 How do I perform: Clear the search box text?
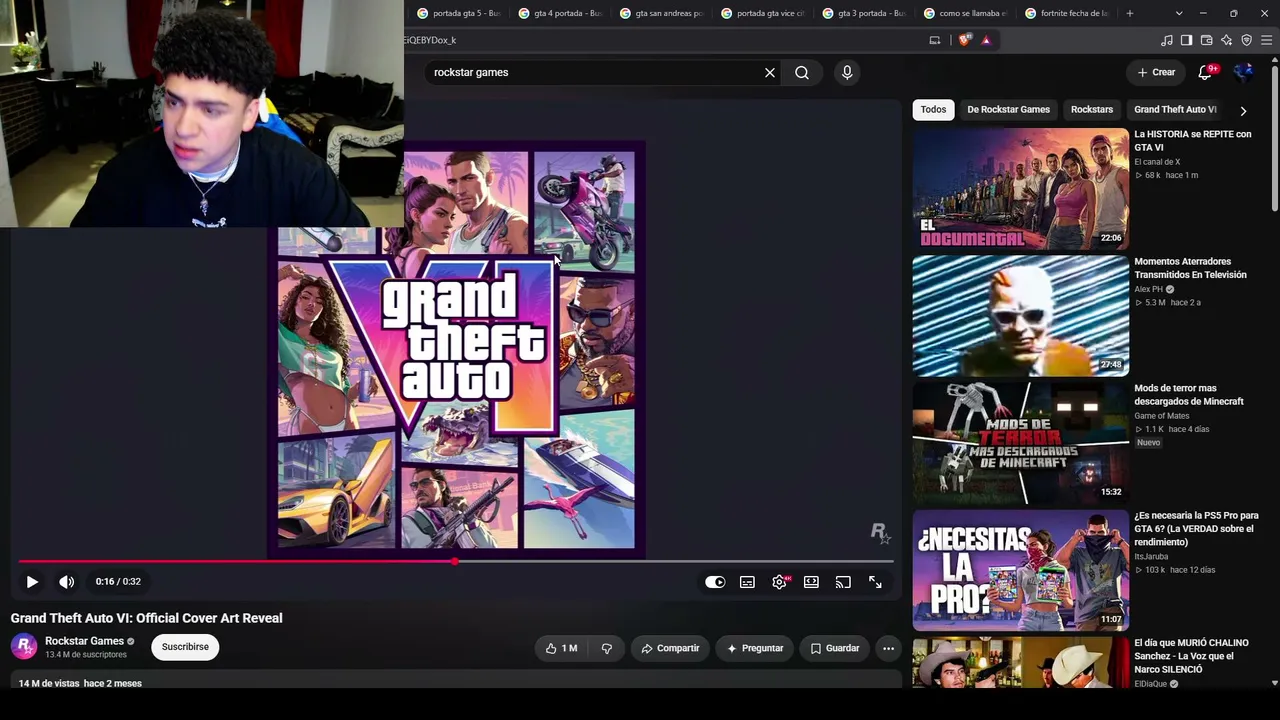770,72
